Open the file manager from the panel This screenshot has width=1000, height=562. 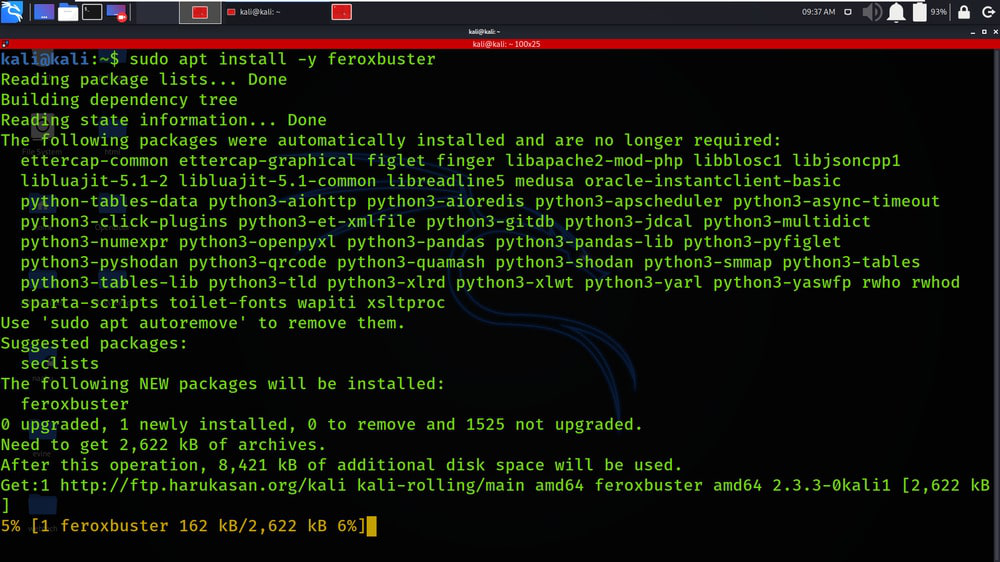point(68,11)
